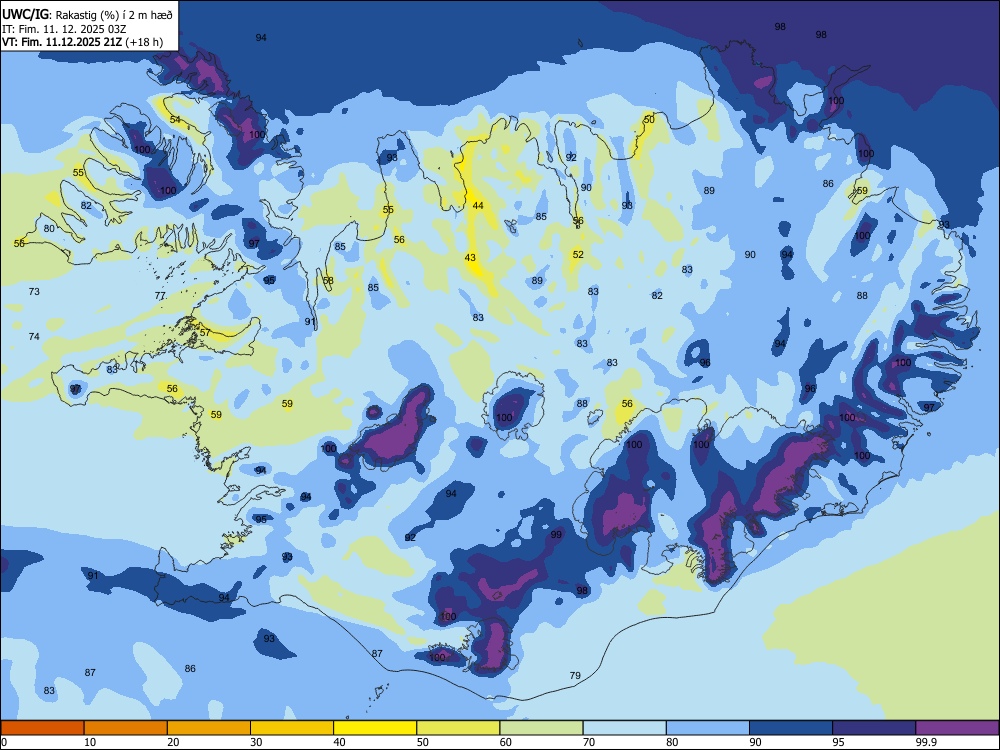Screen dimensions: 1000x750
Task: Select the humidity value '43' on the map
Action: coord(470,258)
